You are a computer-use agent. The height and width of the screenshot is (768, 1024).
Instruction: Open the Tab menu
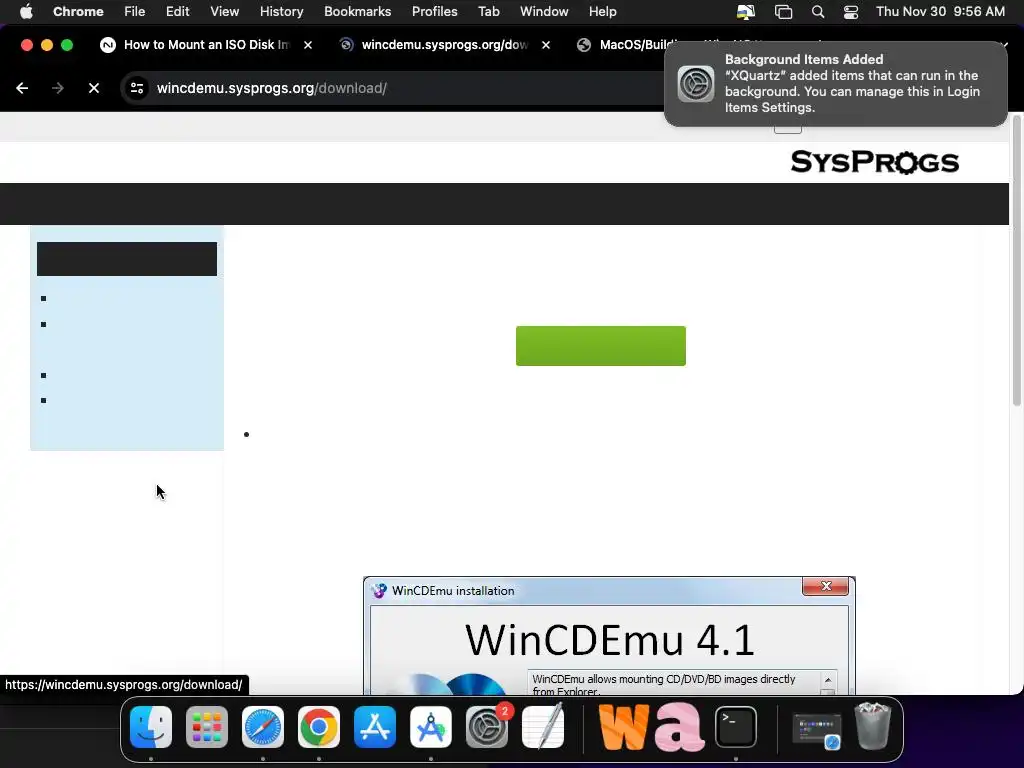488,12
